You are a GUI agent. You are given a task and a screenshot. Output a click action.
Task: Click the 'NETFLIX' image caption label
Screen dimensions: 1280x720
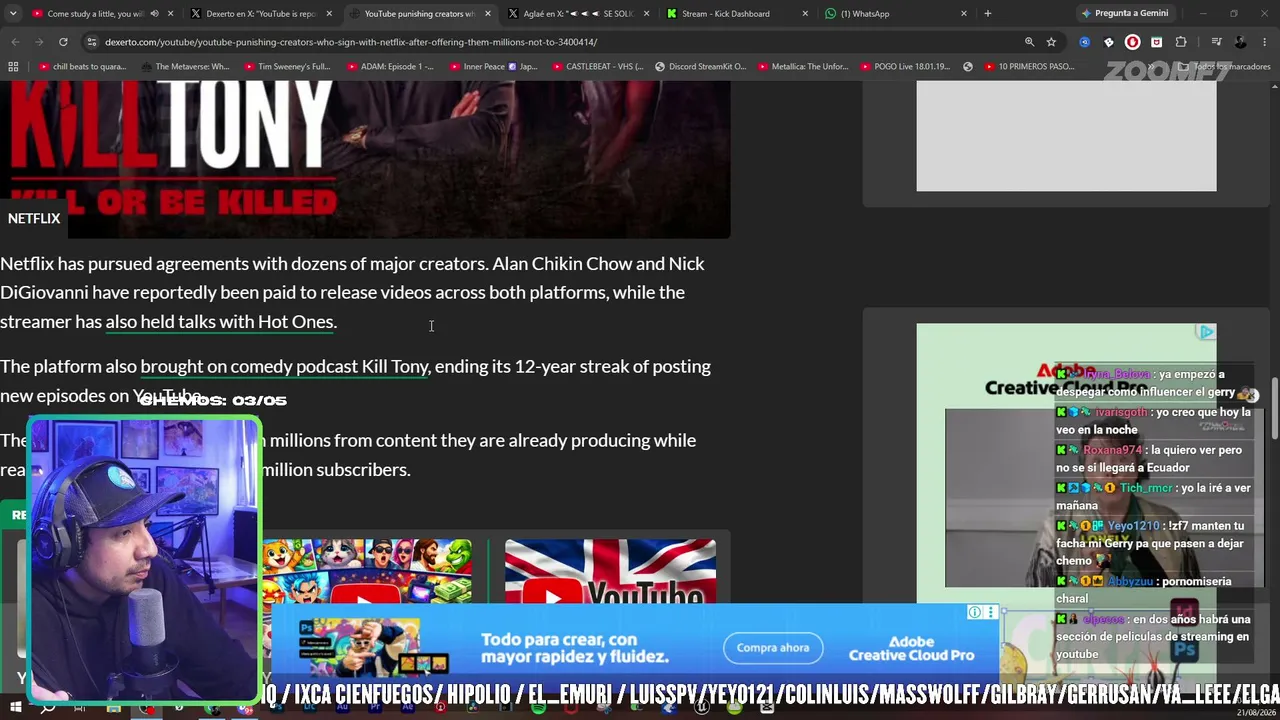pyautogui.click(x=34, y=218)
